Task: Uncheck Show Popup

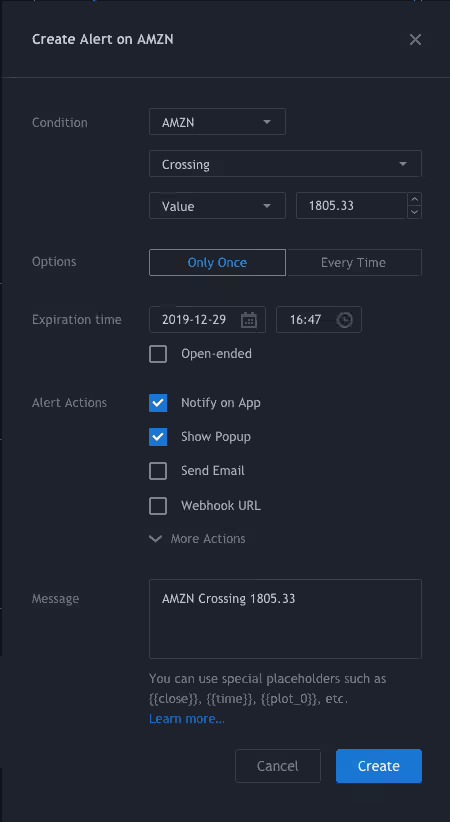Action: click(158, 437)
